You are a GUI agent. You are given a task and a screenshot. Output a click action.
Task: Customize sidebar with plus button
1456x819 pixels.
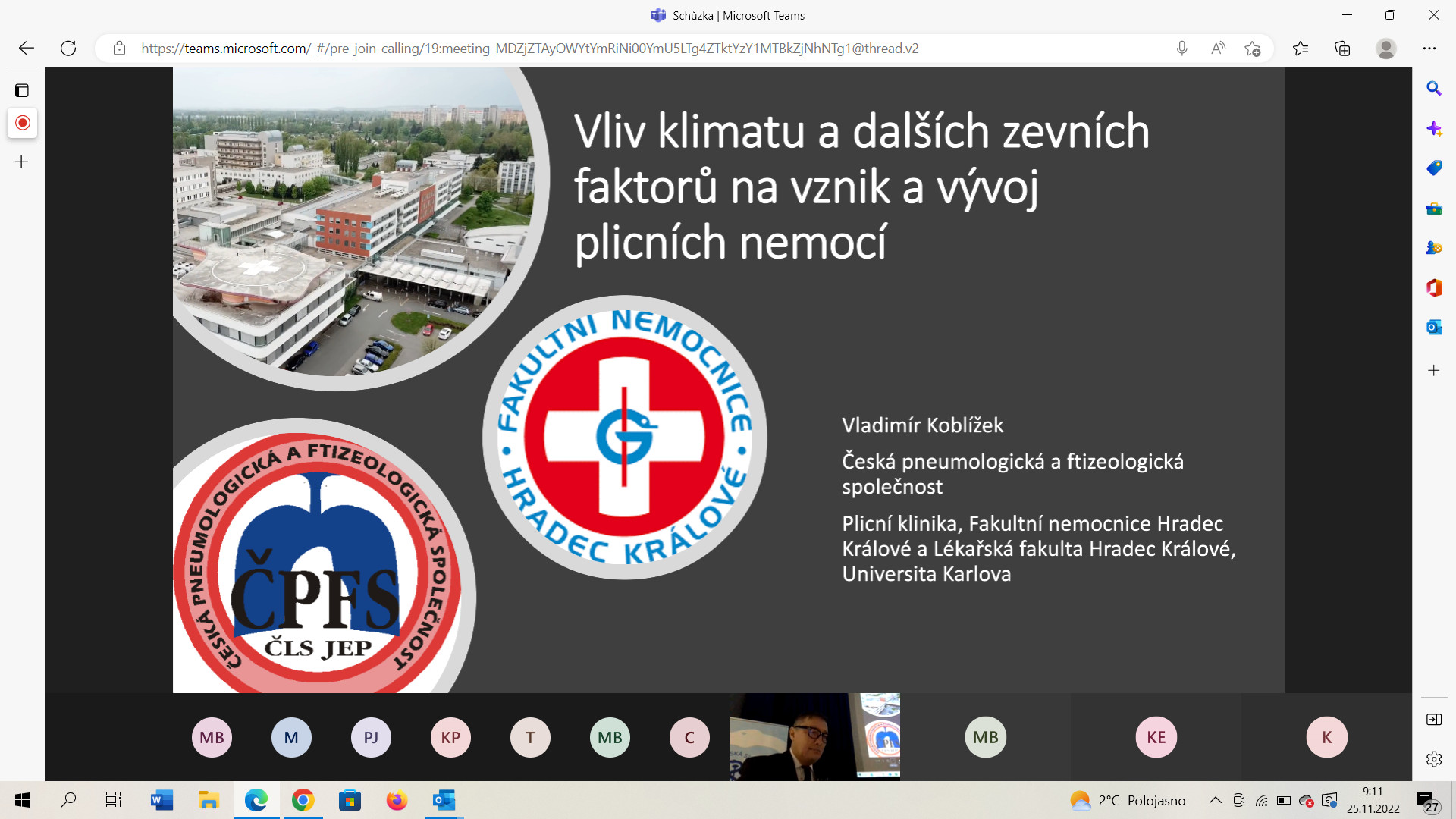1433,370
